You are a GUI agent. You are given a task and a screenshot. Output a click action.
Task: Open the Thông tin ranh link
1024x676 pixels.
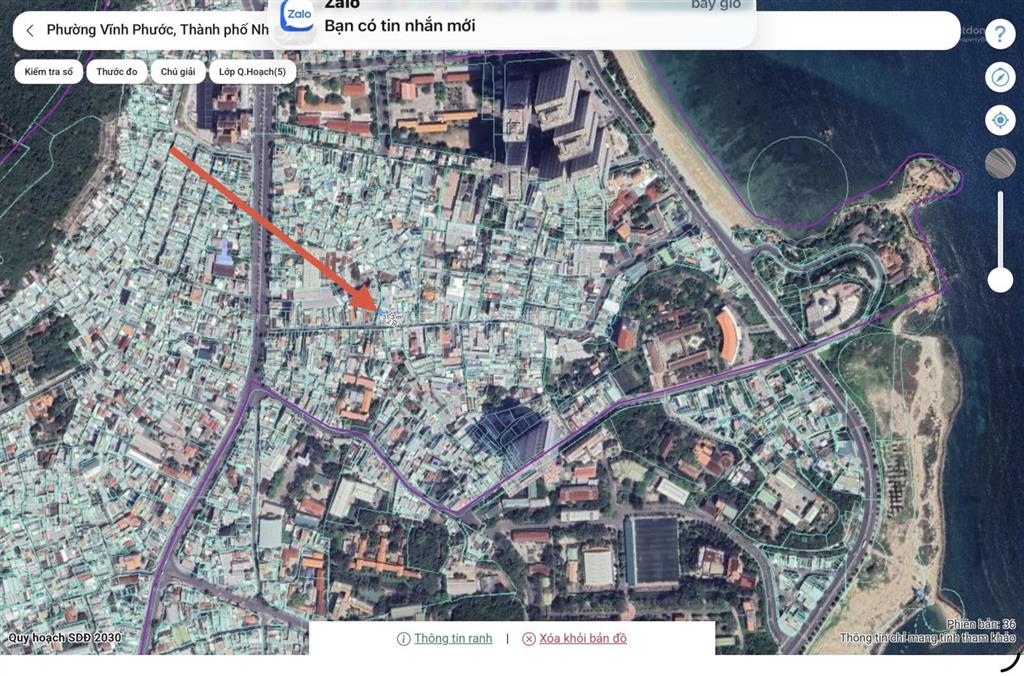click(x=453, y=638)
